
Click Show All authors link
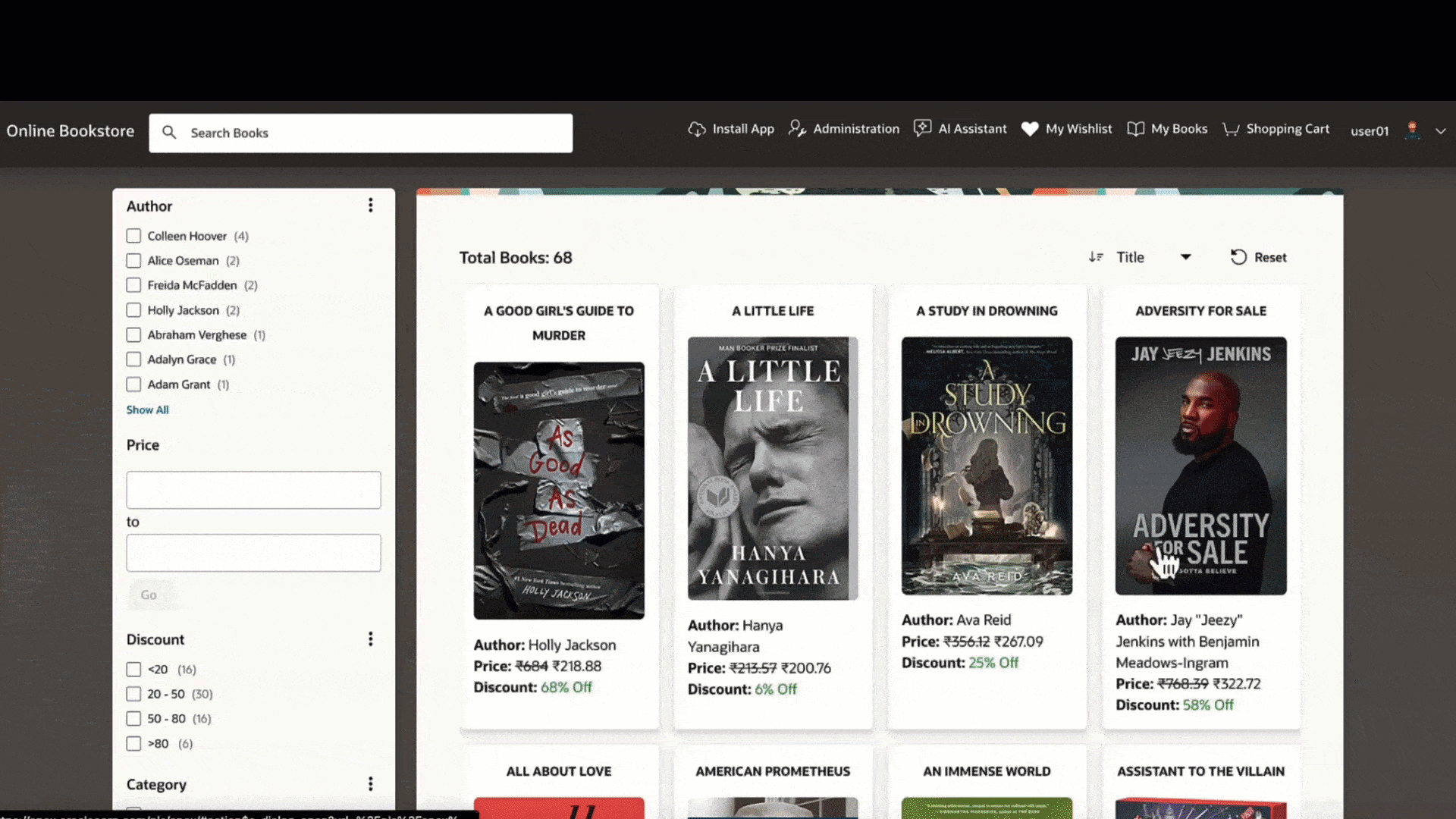pyautogui.click(x=147, y=409)
